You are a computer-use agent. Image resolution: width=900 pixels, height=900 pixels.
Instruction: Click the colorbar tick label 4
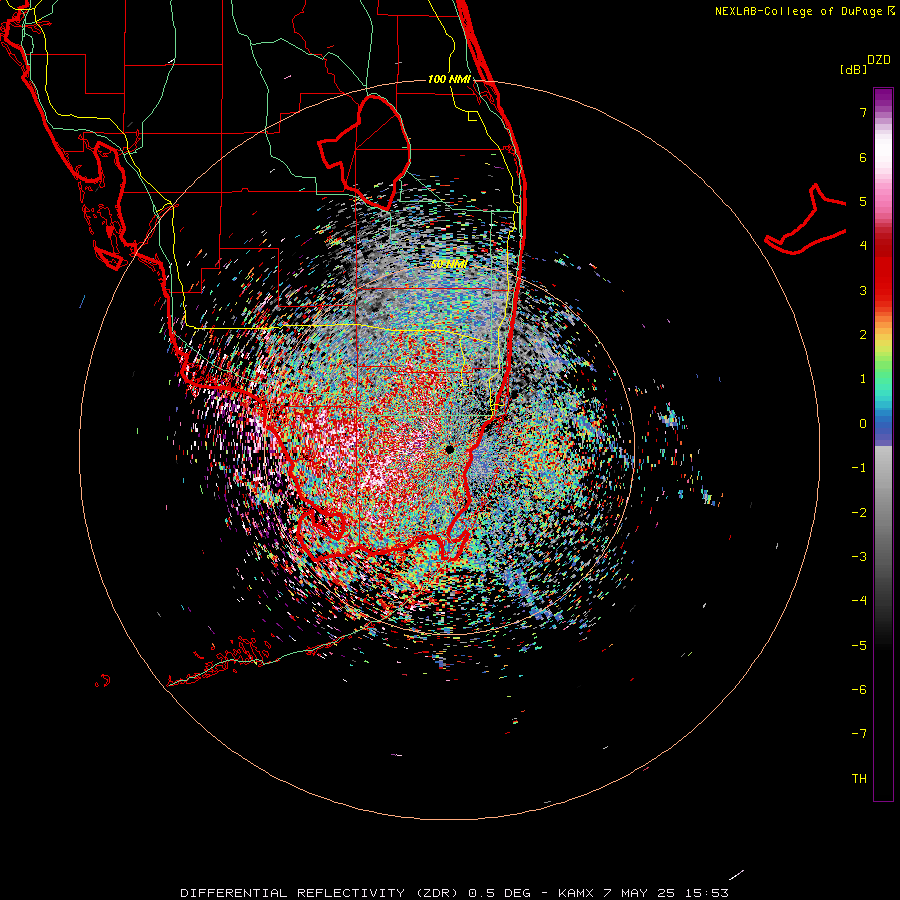(863, 246)
